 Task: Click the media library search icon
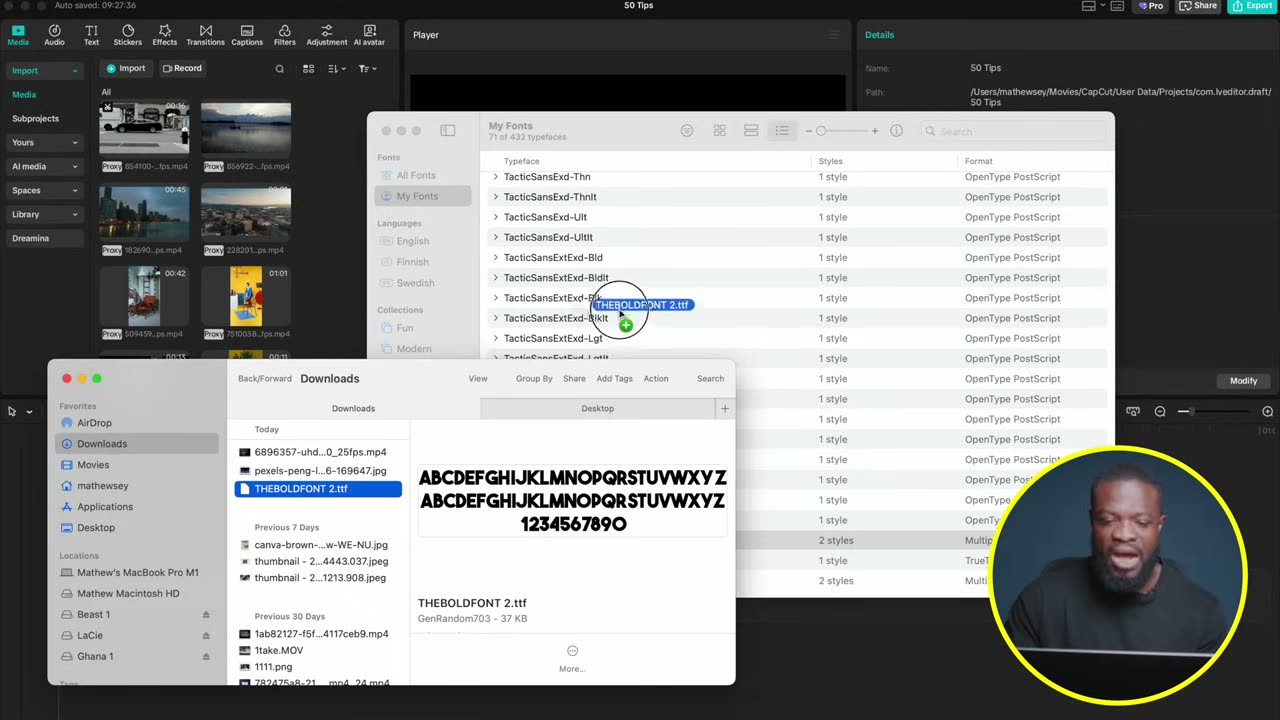[280, 69]
